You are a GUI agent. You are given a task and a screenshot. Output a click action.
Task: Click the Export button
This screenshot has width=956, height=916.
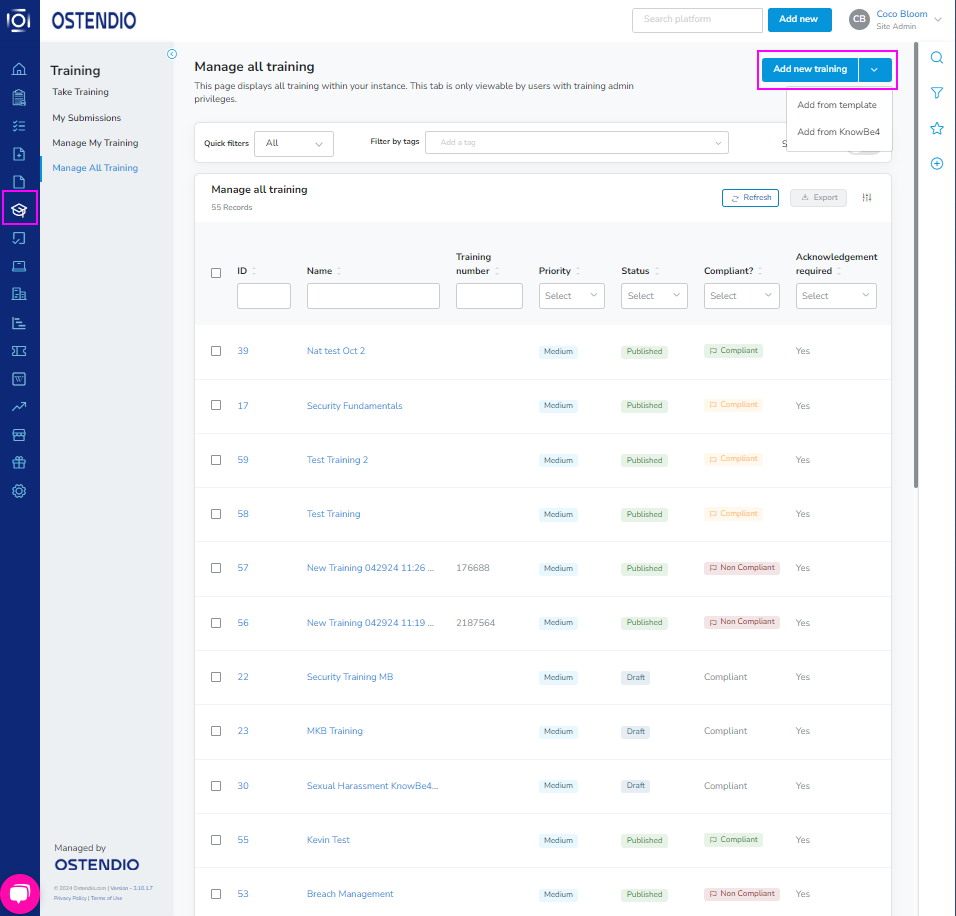pos(818,197)
